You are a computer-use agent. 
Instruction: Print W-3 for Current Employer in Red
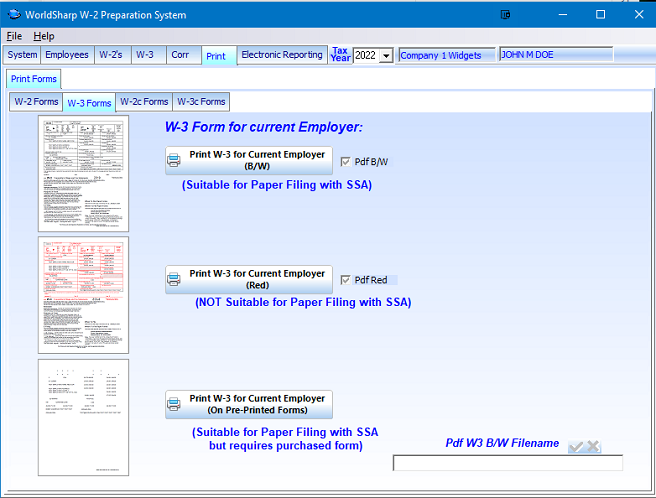click(x=248, y=279)
